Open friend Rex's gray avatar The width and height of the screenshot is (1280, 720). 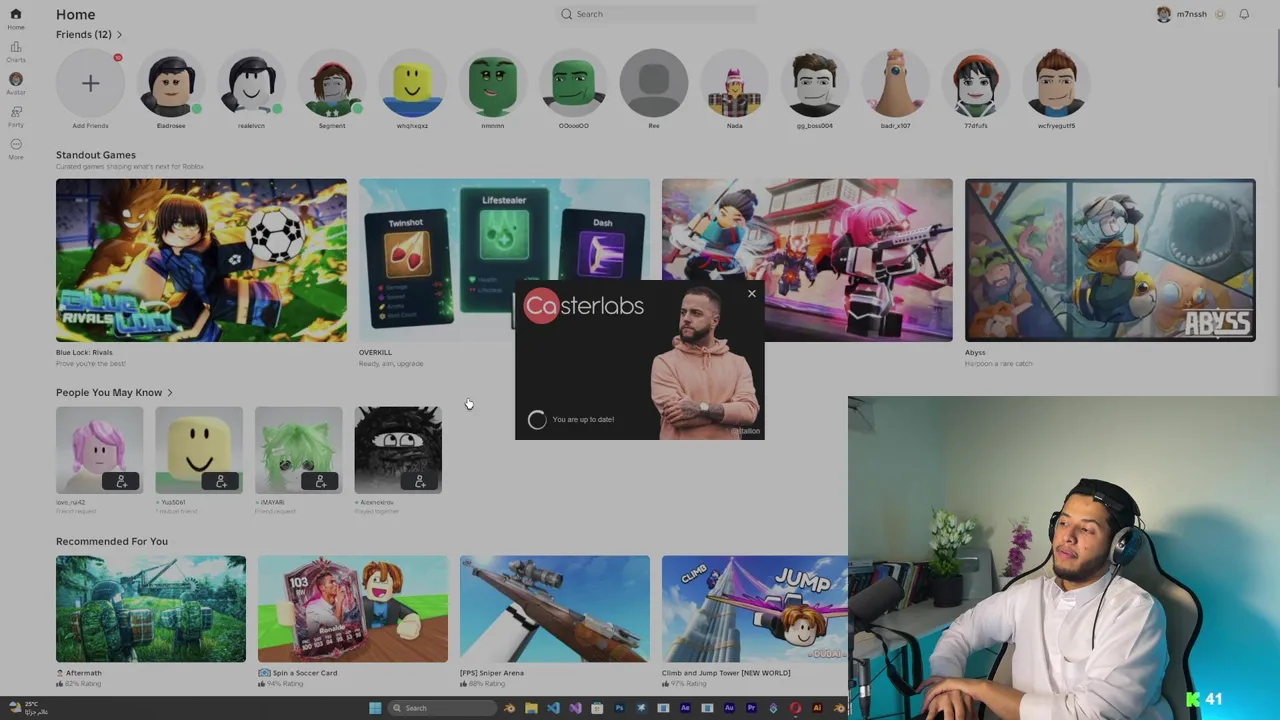[654, 83]
